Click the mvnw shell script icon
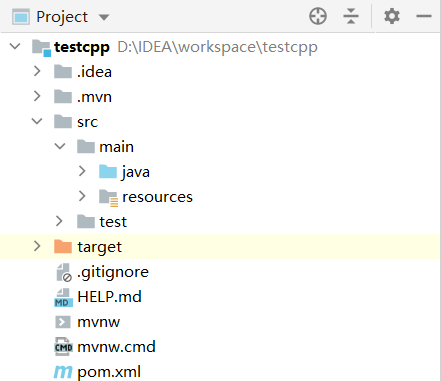 coord(63,322)
